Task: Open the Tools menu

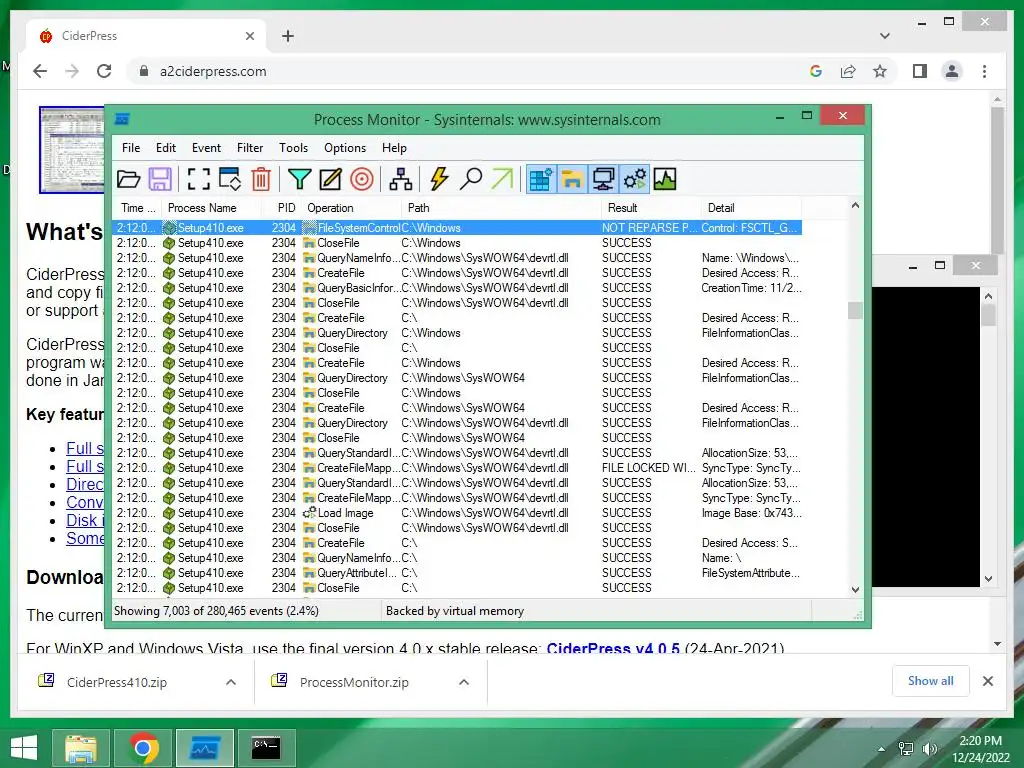Action: coord(293,148)
